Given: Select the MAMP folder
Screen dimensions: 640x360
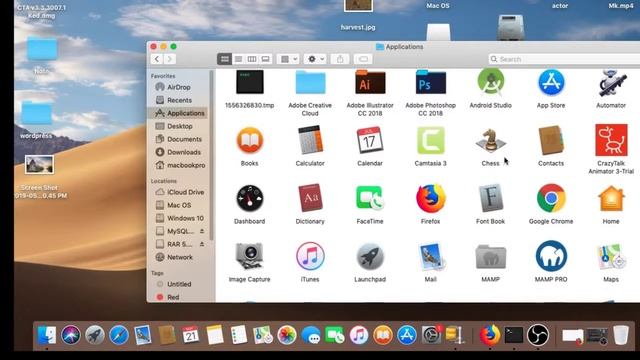Looking at the screenshot, I should tap(491, 257).
